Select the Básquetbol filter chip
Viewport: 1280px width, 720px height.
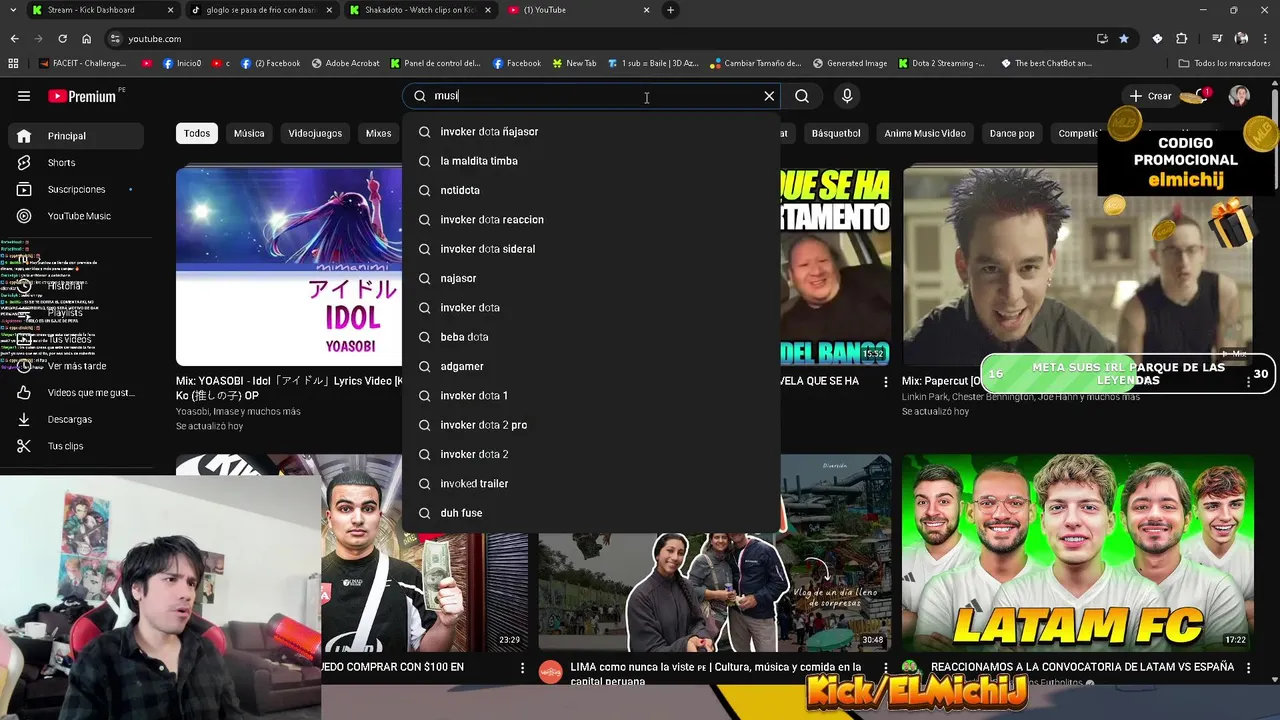836,133
